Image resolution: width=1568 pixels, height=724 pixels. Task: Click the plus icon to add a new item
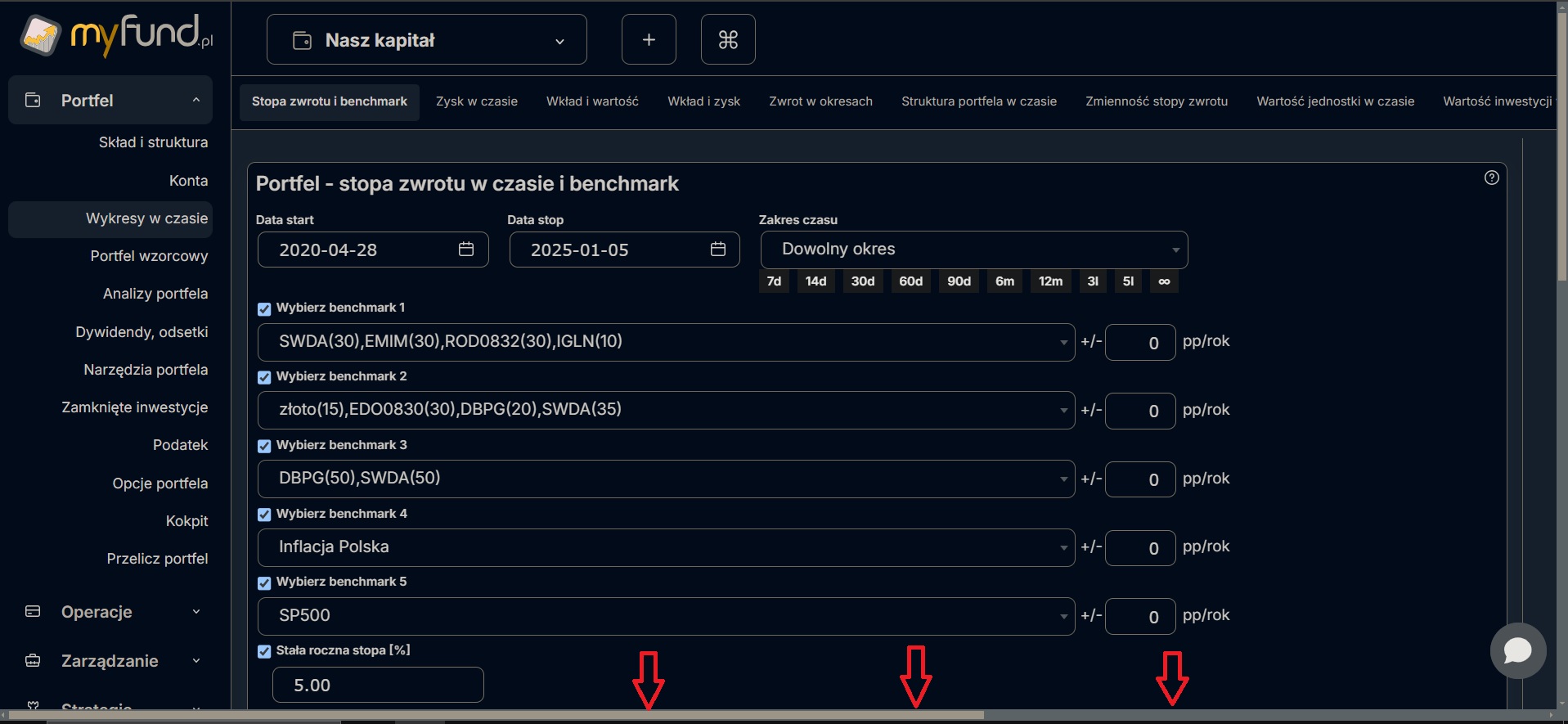pos(649,39)
